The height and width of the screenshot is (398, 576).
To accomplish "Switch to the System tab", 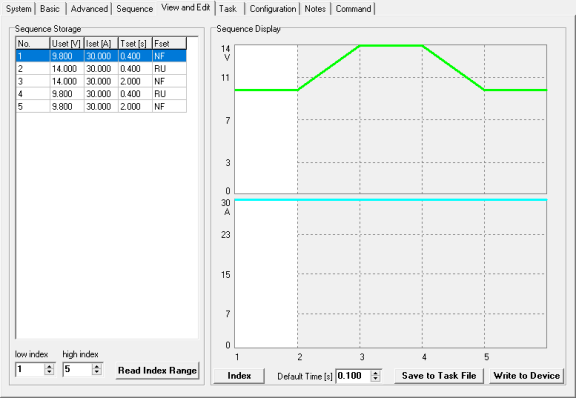I will pyautogui.click(x=18, y=8).
